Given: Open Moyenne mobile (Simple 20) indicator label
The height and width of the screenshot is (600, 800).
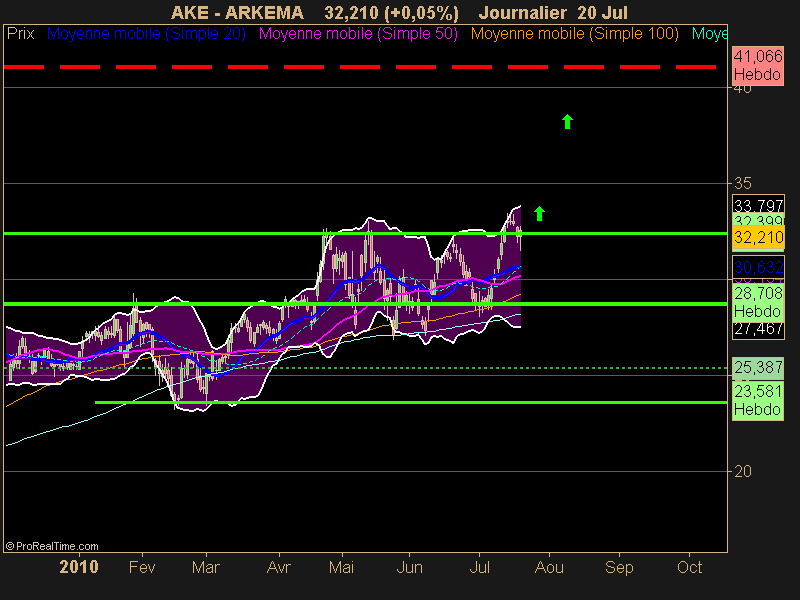Looking at the screenshot, I should point(146,34).
